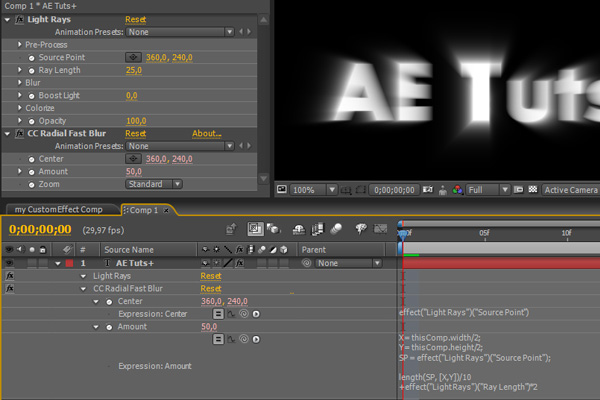Toggle Zoom stopwatch in CC Radial Fast Blur
This screenshot has height=400, width=600.
click(31, 184)
